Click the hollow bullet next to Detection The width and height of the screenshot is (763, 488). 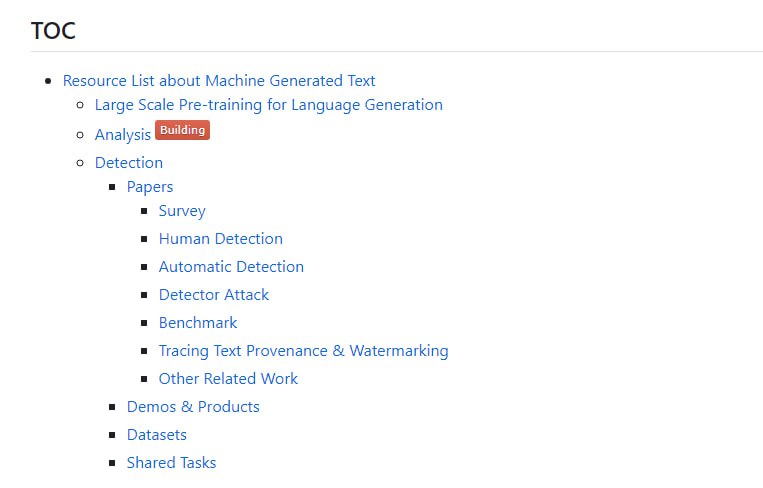pyautogui.click(x=80, y=163)
